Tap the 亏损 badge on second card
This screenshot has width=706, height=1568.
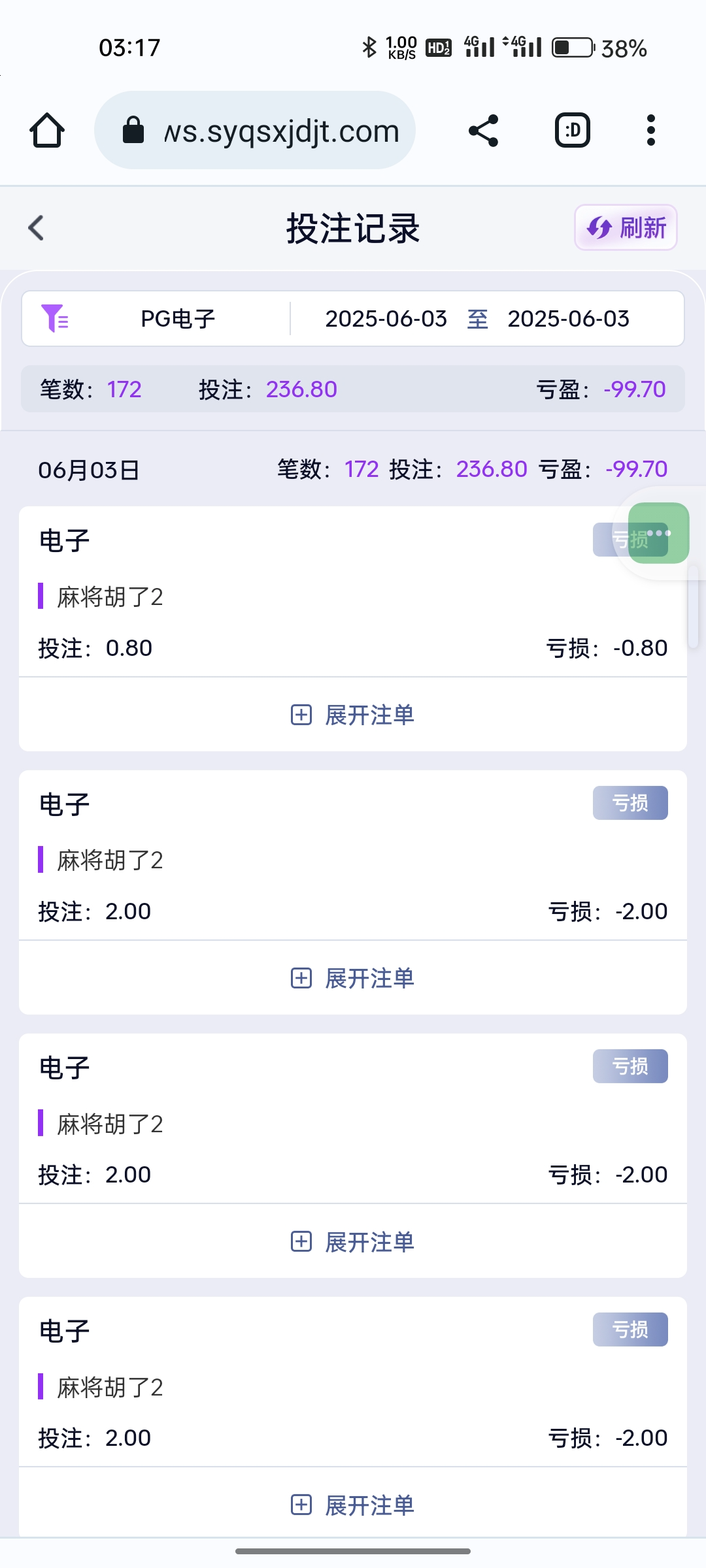630,803
